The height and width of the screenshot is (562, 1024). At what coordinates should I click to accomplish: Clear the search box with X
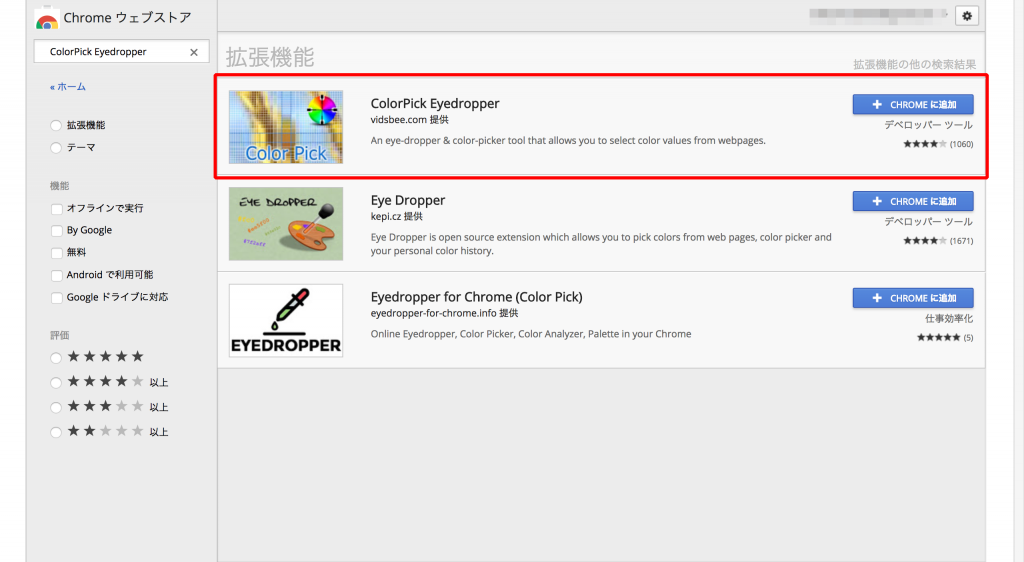point(194,52)
